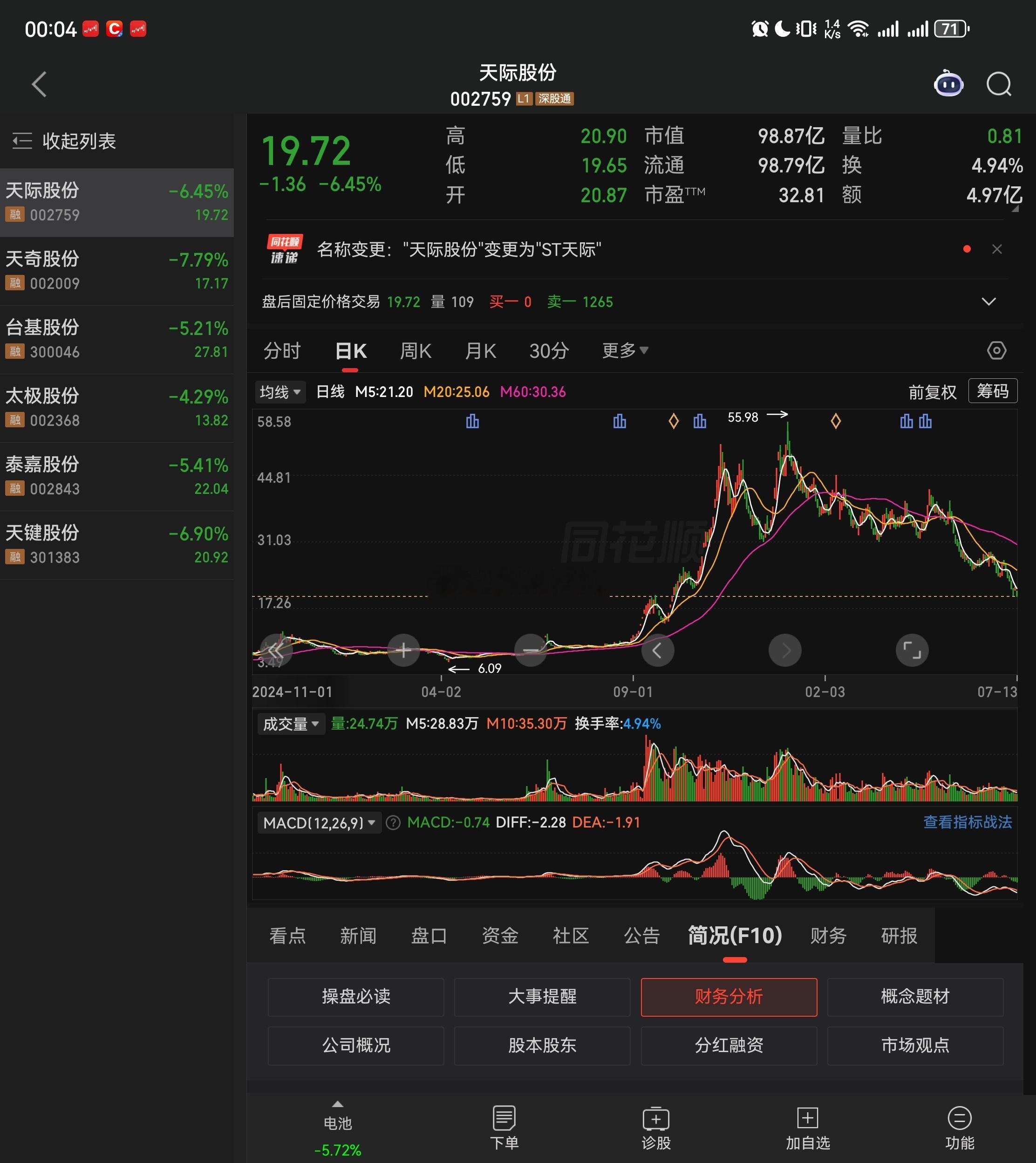Open the 新闻 tab
This screenshot has width=1036, height=1163.
(358, 935)
